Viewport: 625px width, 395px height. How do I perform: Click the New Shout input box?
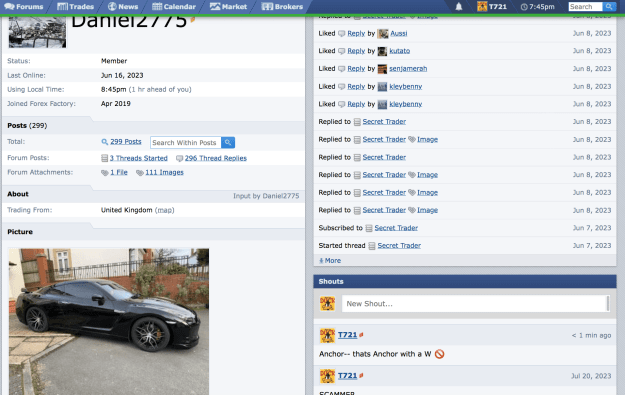tap(476, 304)
